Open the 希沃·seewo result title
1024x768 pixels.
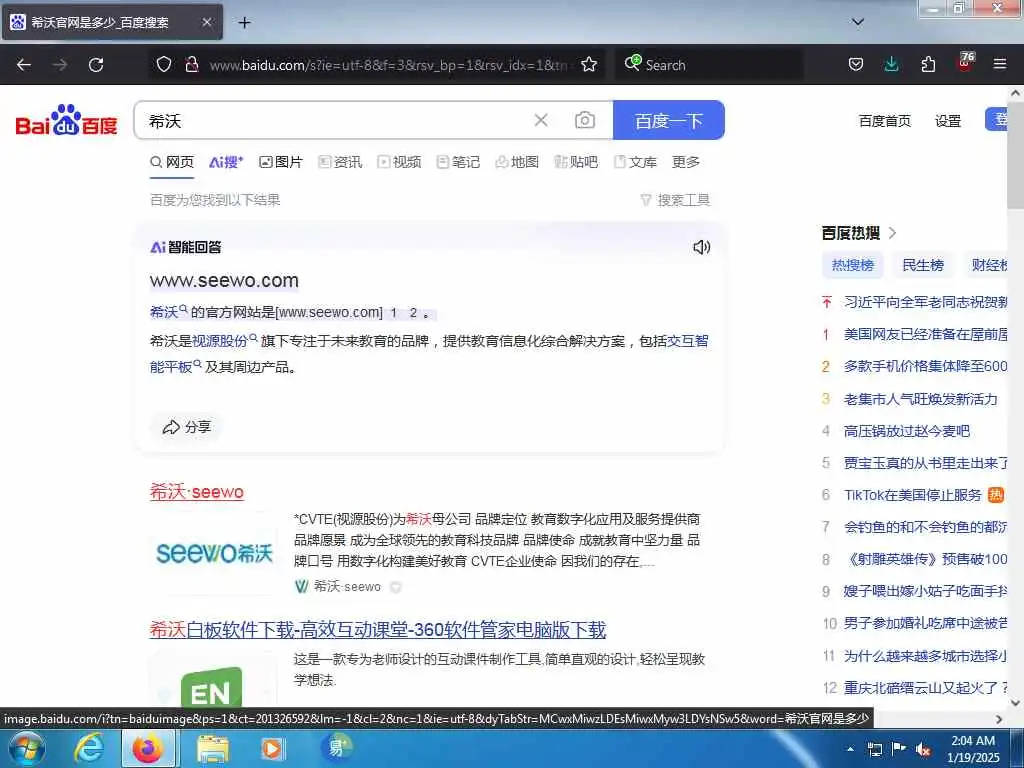pos(197,491)
